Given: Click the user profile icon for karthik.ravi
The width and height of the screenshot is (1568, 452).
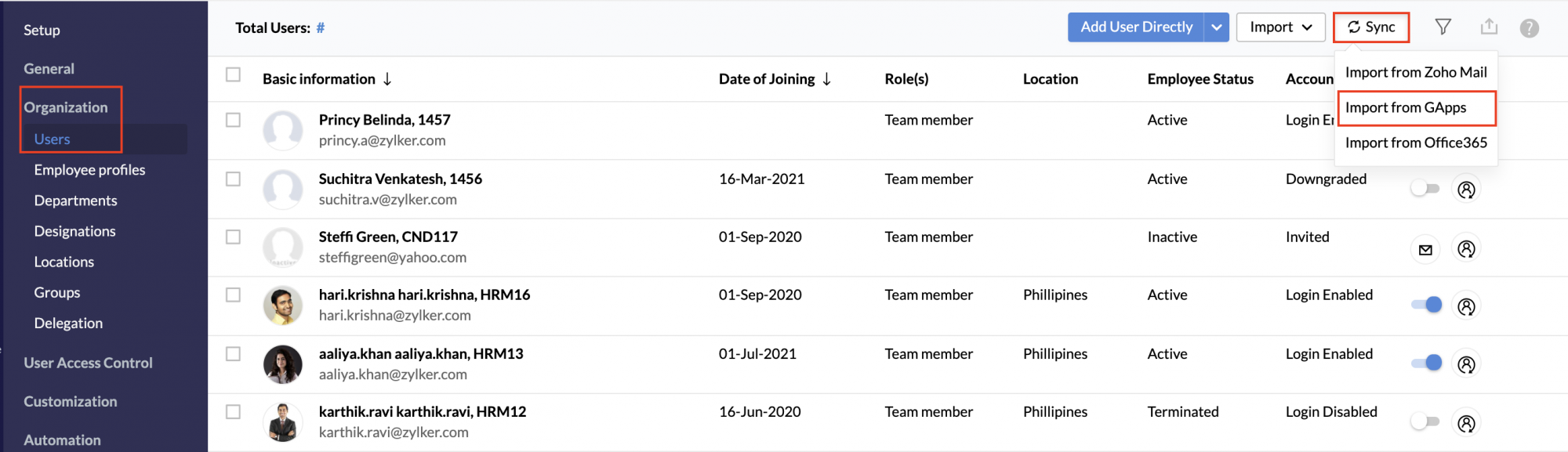Looking at the screenshot, I should coord(1466,423).
